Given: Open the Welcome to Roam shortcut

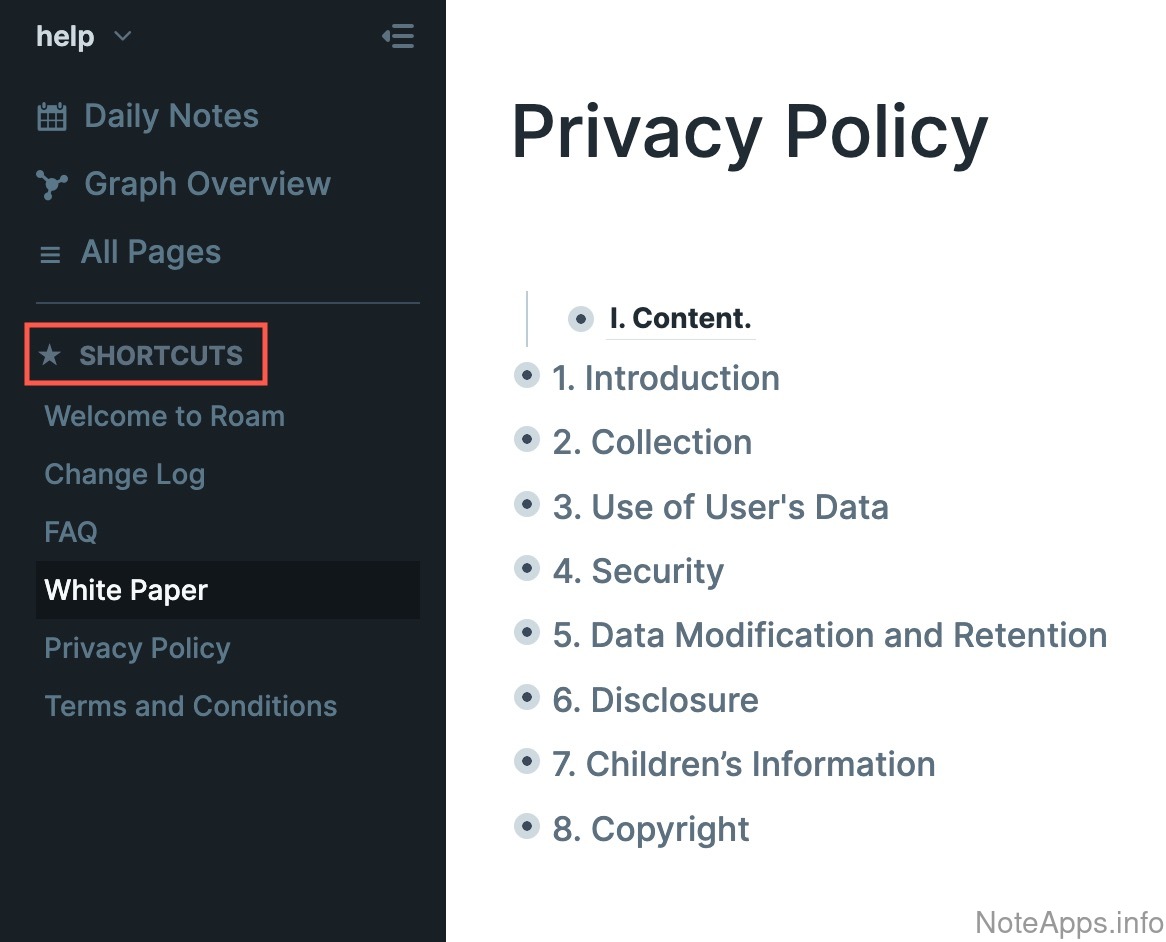Looking at the screenshot, I should 165,416.
